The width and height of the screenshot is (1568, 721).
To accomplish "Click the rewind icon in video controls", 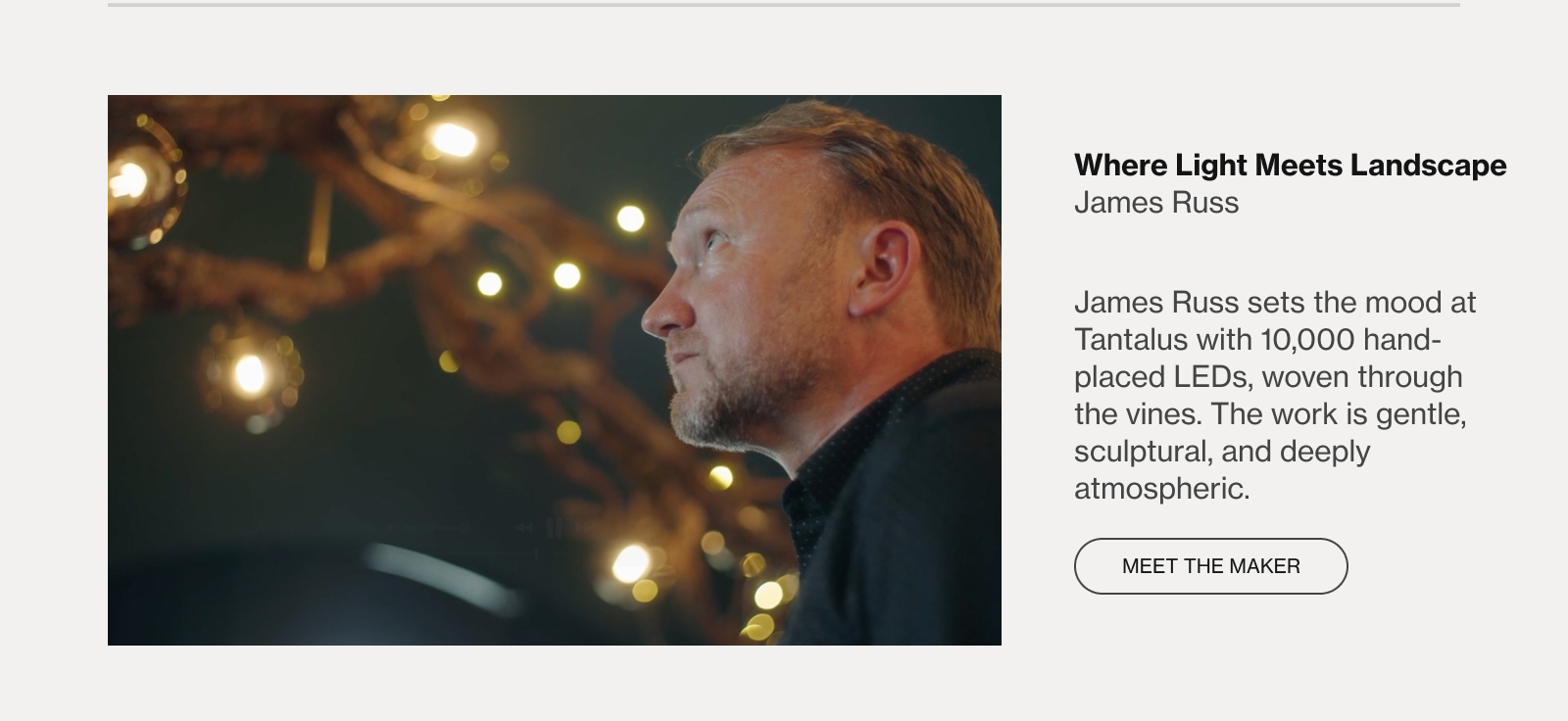I will pos(526,528).
